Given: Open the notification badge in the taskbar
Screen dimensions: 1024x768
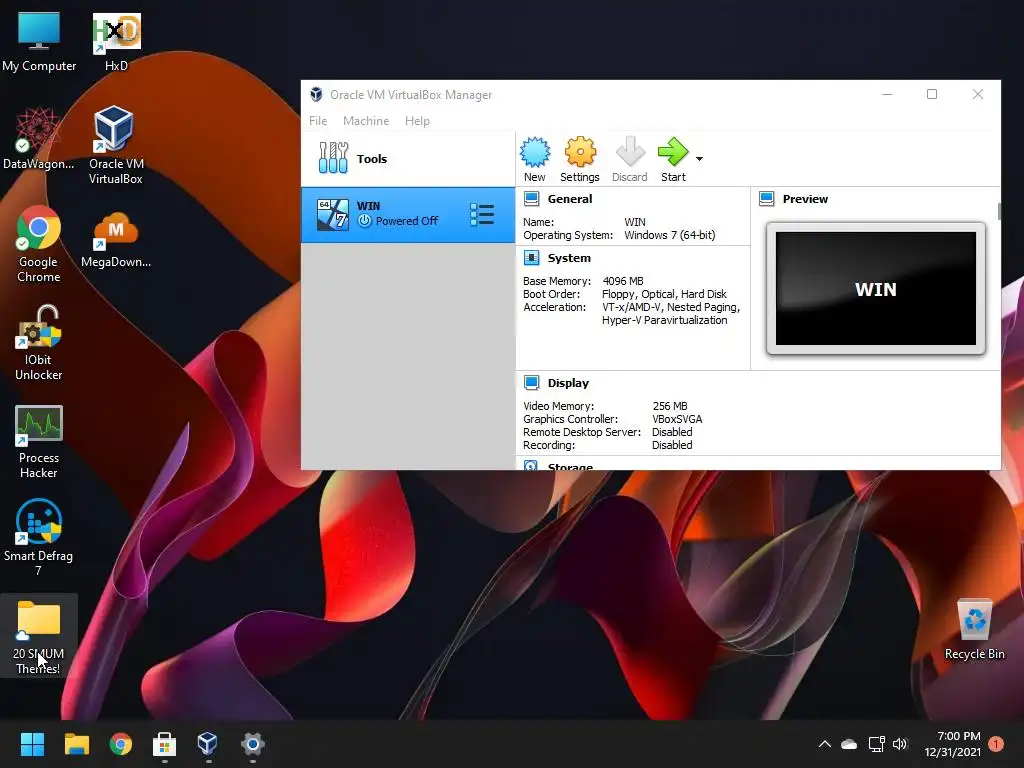Looking at the screenshot, I should 996,744.
